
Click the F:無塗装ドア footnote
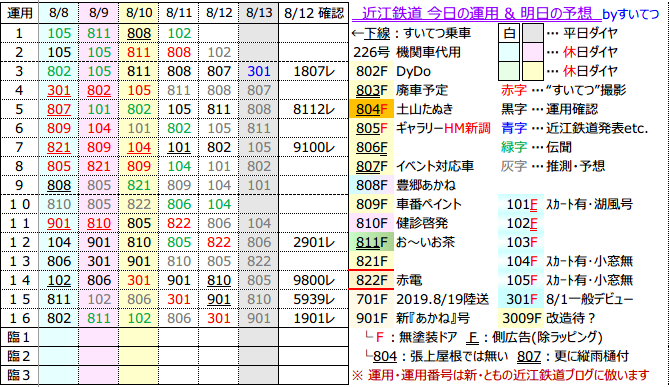tap(412, 338)
